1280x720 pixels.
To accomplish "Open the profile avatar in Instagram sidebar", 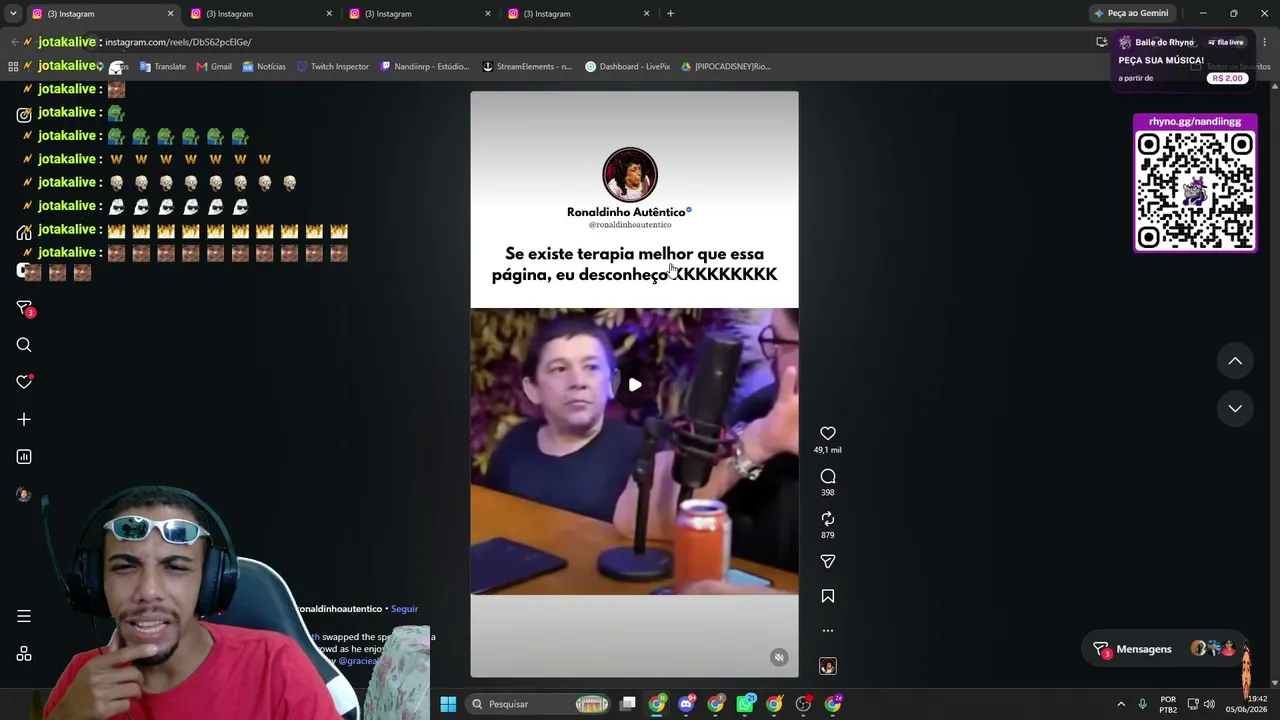I will click(24, 495).
